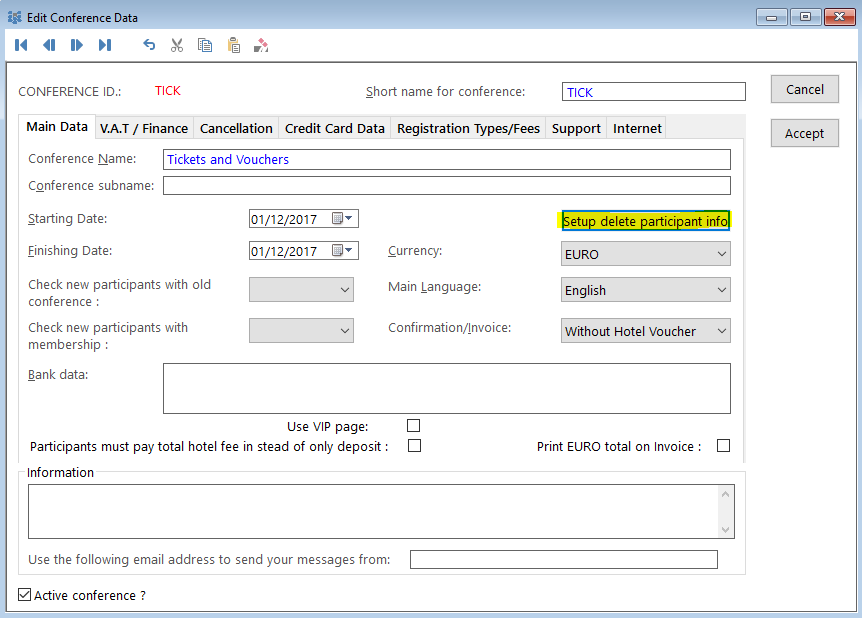This screenshot has height=618, width=862.
Task: Click Setup delete participant info button
Action: coord(645,221)
